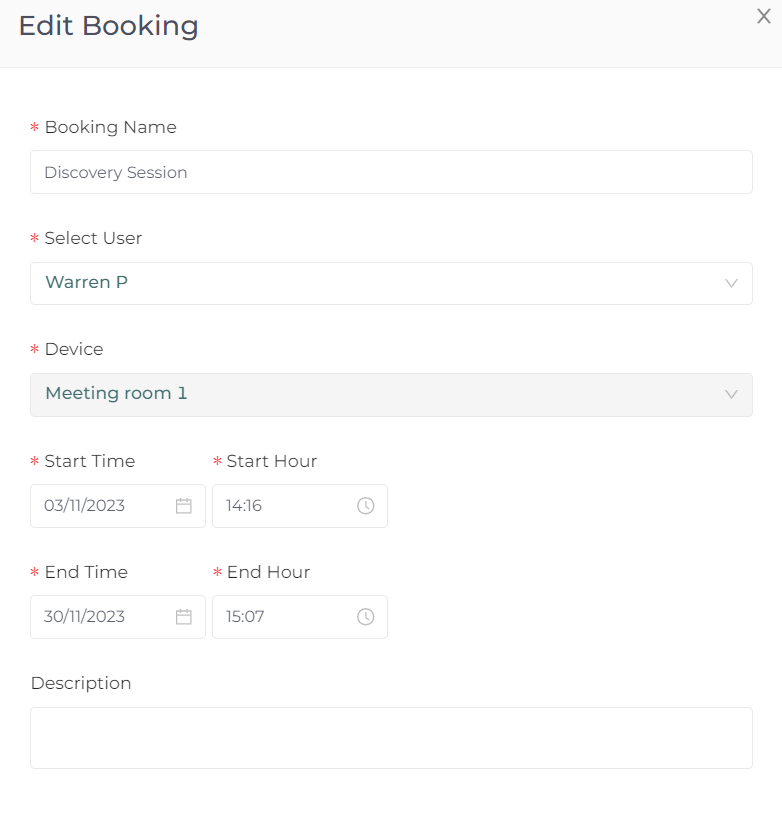The height and width of the screenshot is (826, 782).
Task: Click the Start Time label
Action: (90, 461)
